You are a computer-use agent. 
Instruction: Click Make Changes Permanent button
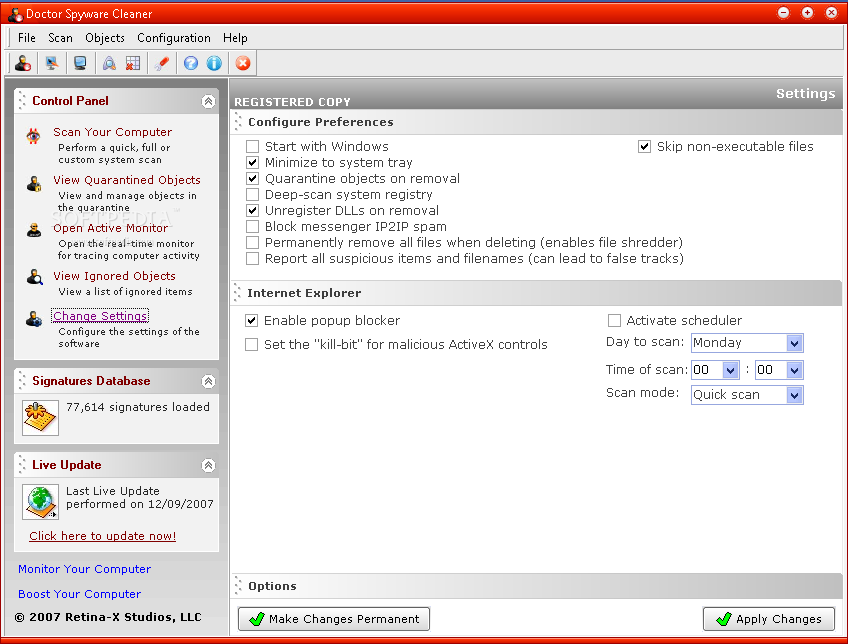click(334, 619)
